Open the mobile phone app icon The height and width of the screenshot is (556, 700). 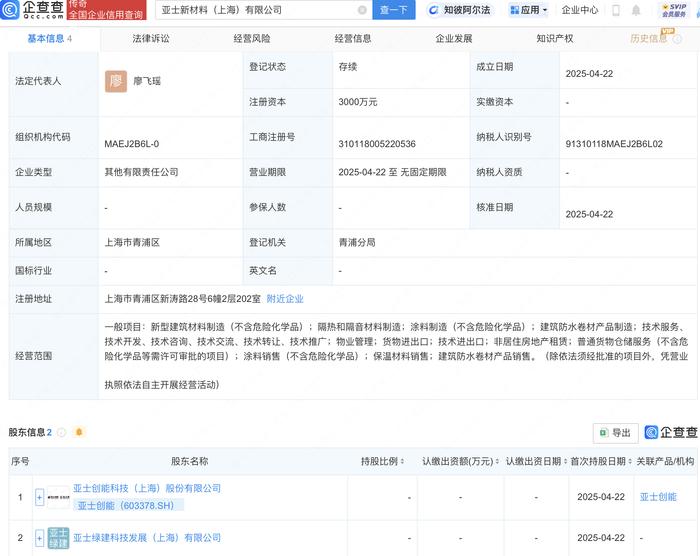coord(616,10)
